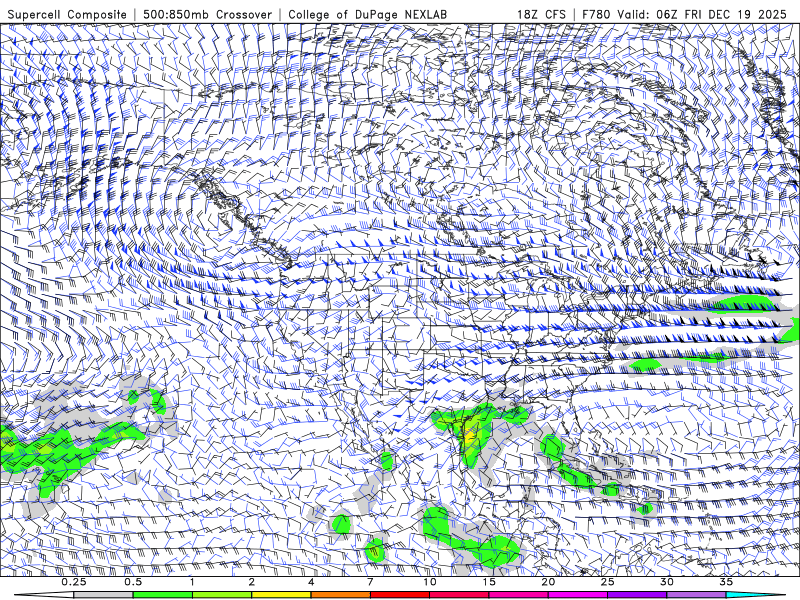Click the '7' legend value
This screenshot has height=600, width=800.
(370, 582)
